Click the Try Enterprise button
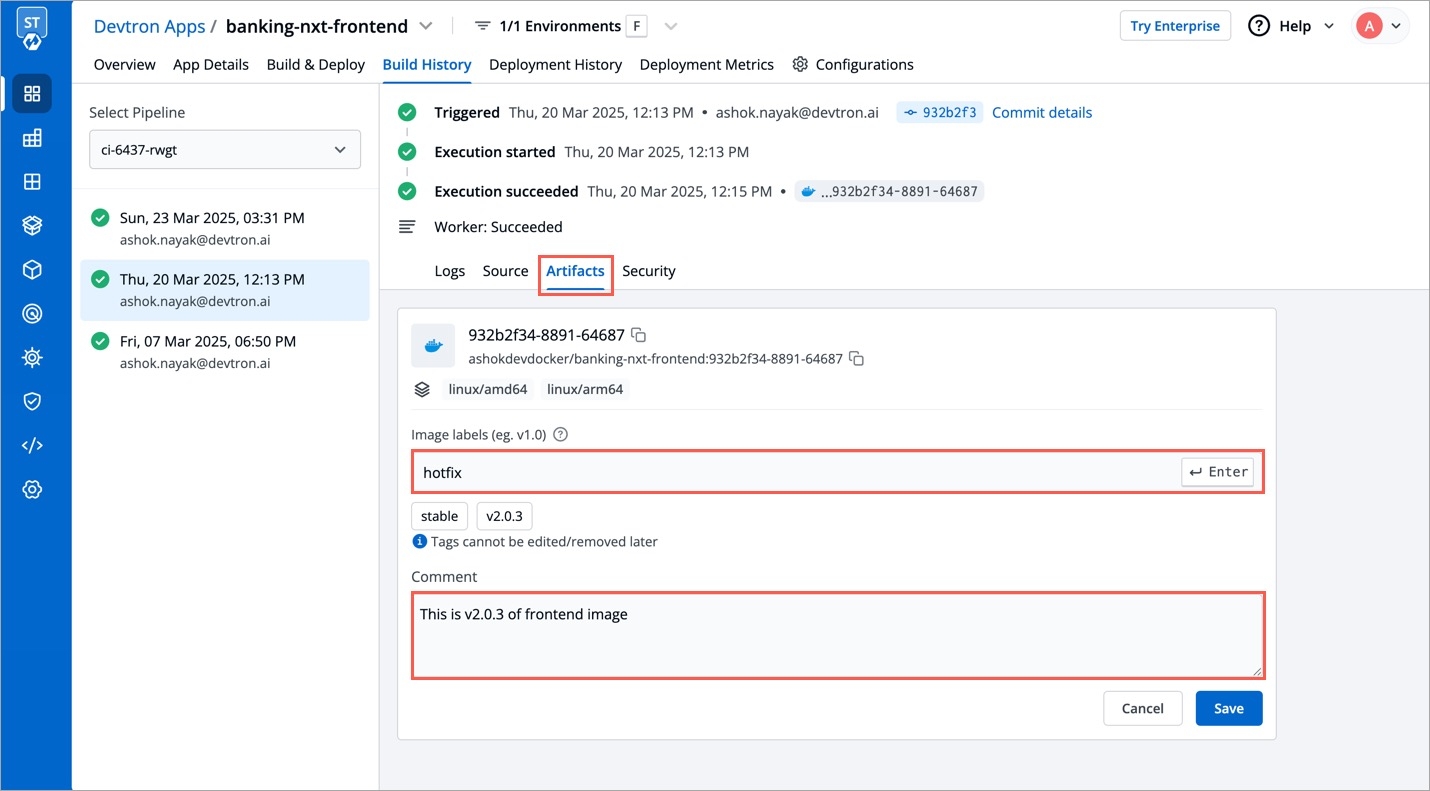The width and height of the screenshot is (1430, 791). [1175, 26]
